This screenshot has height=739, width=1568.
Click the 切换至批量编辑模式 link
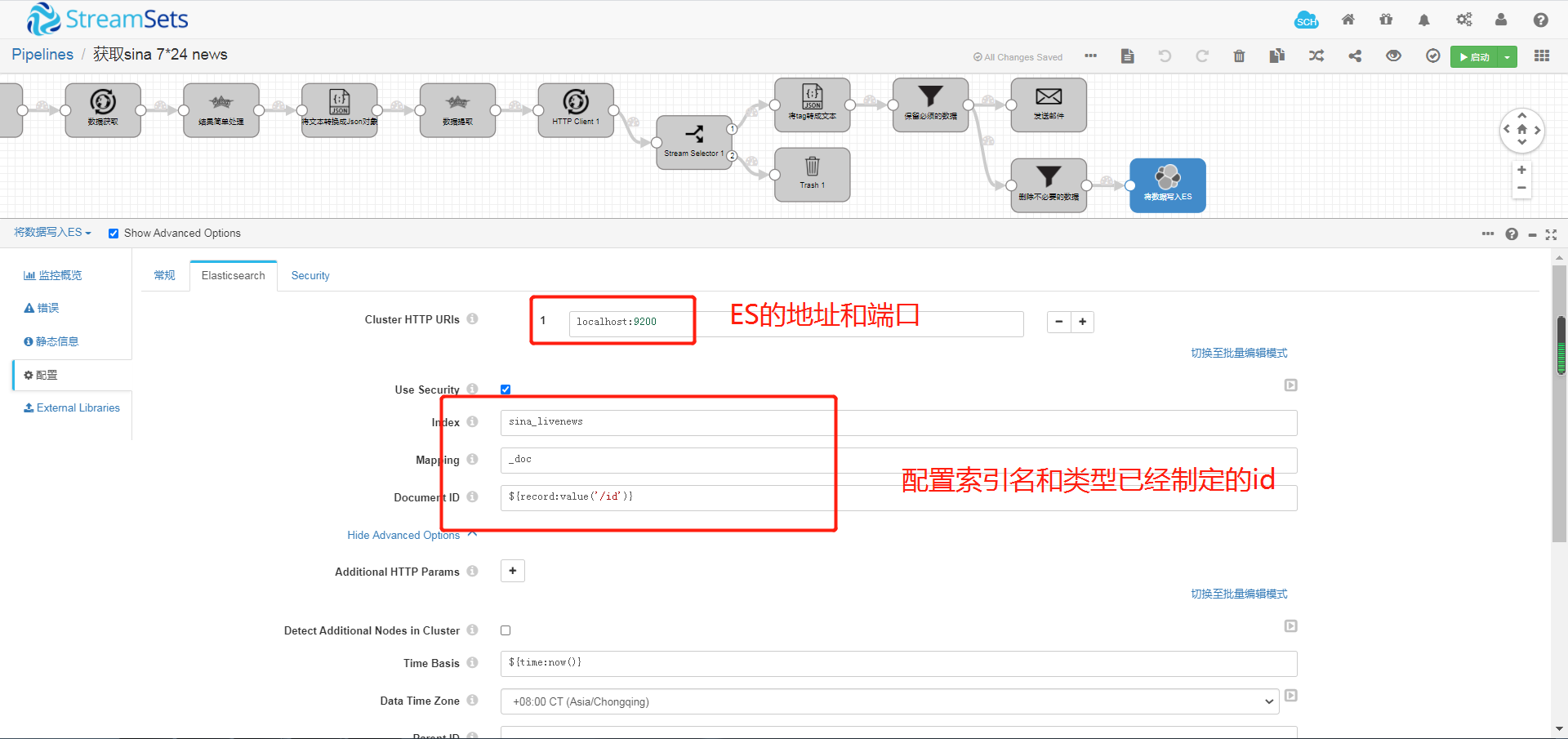(x=1238, y=352)
